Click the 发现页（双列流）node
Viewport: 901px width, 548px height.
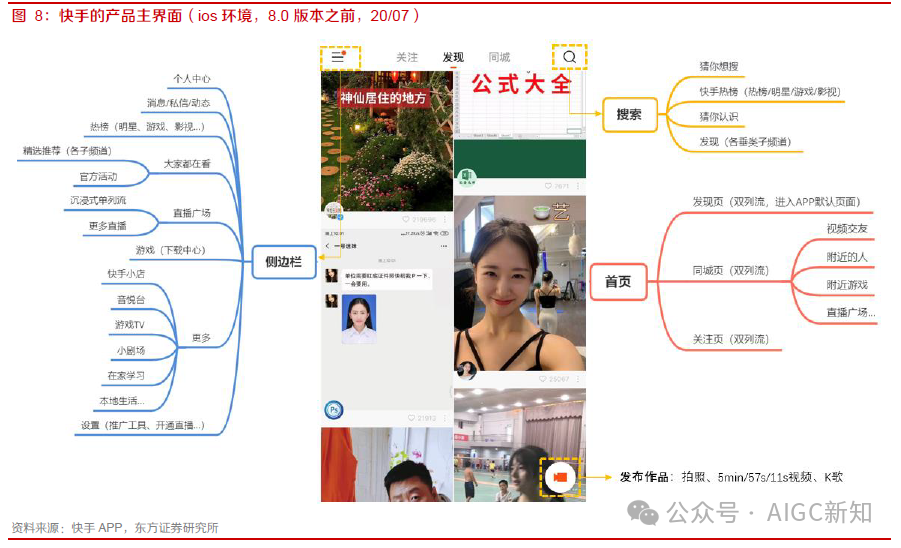point(777,202)
